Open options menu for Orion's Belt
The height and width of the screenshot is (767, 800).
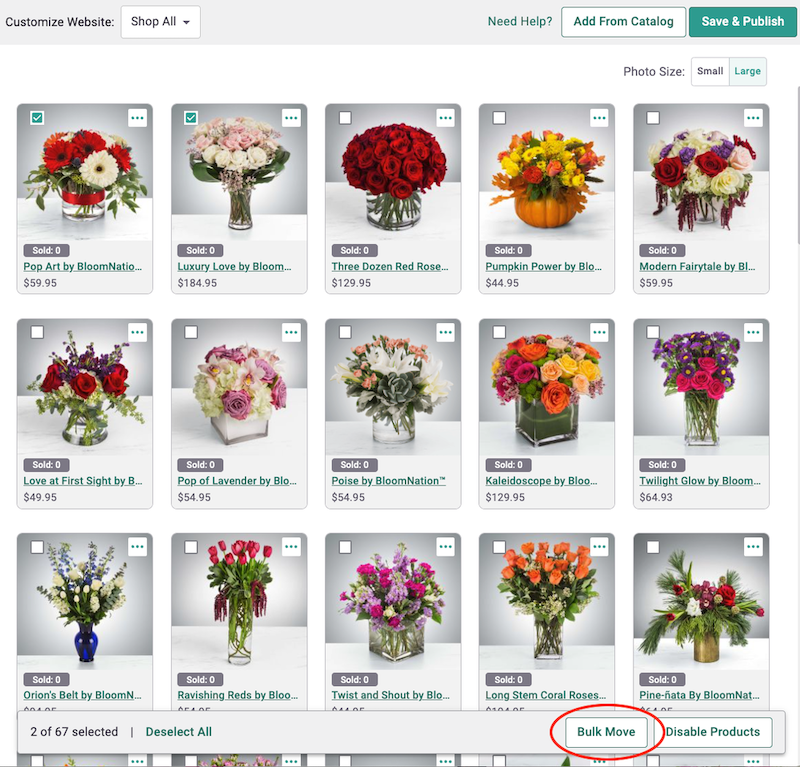click(137, 547)
